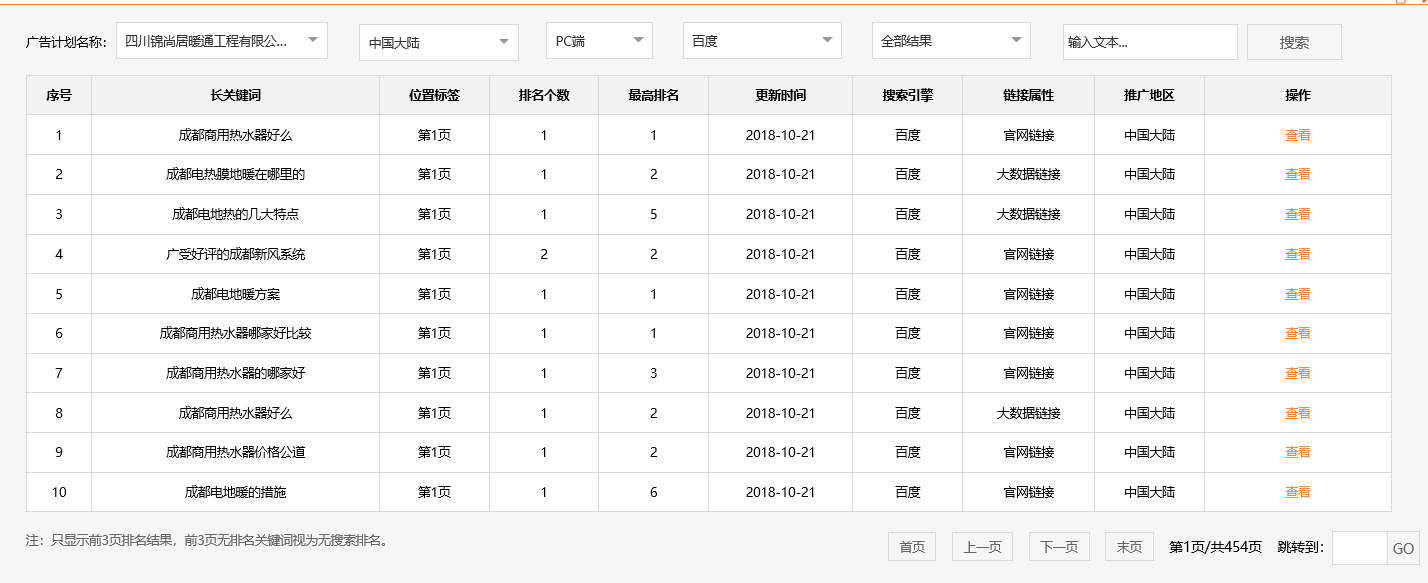1428x583 pixels.
Task: Jump to 末页 last page
Action: tap(1128, 546)
